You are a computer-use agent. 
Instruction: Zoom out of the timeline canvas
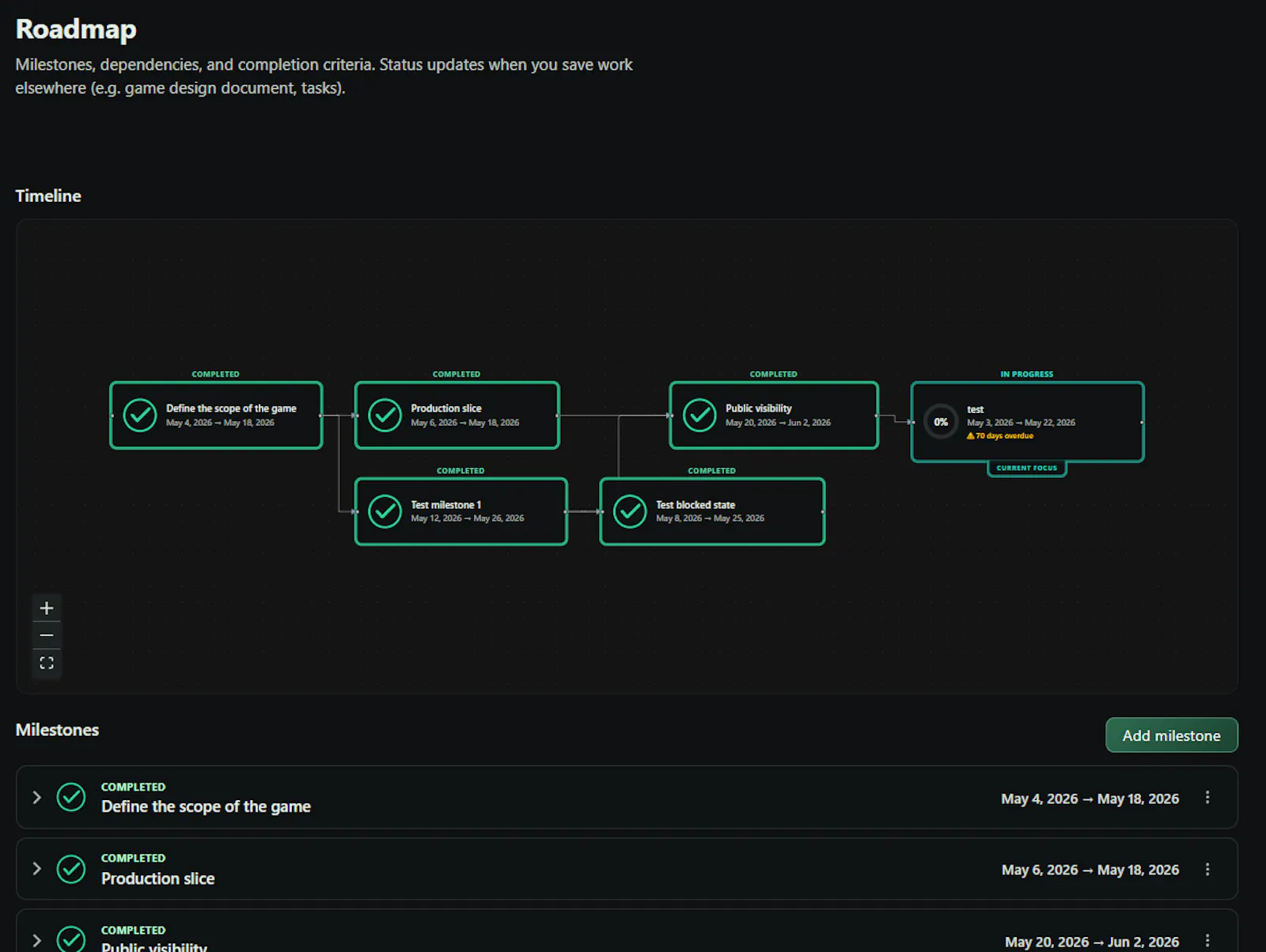(47, 635)
